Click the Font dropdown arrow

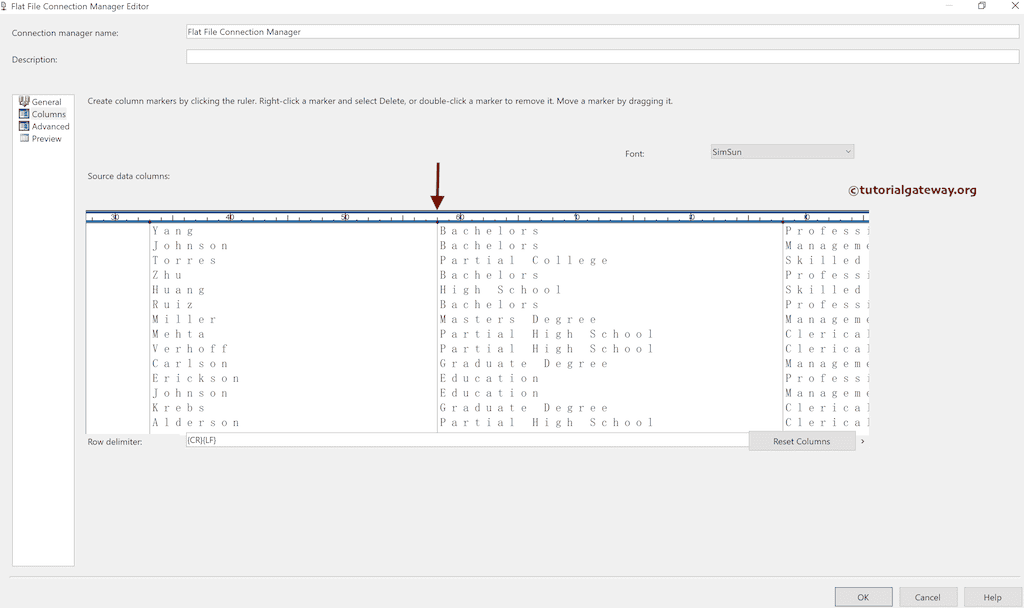[848, 152]
